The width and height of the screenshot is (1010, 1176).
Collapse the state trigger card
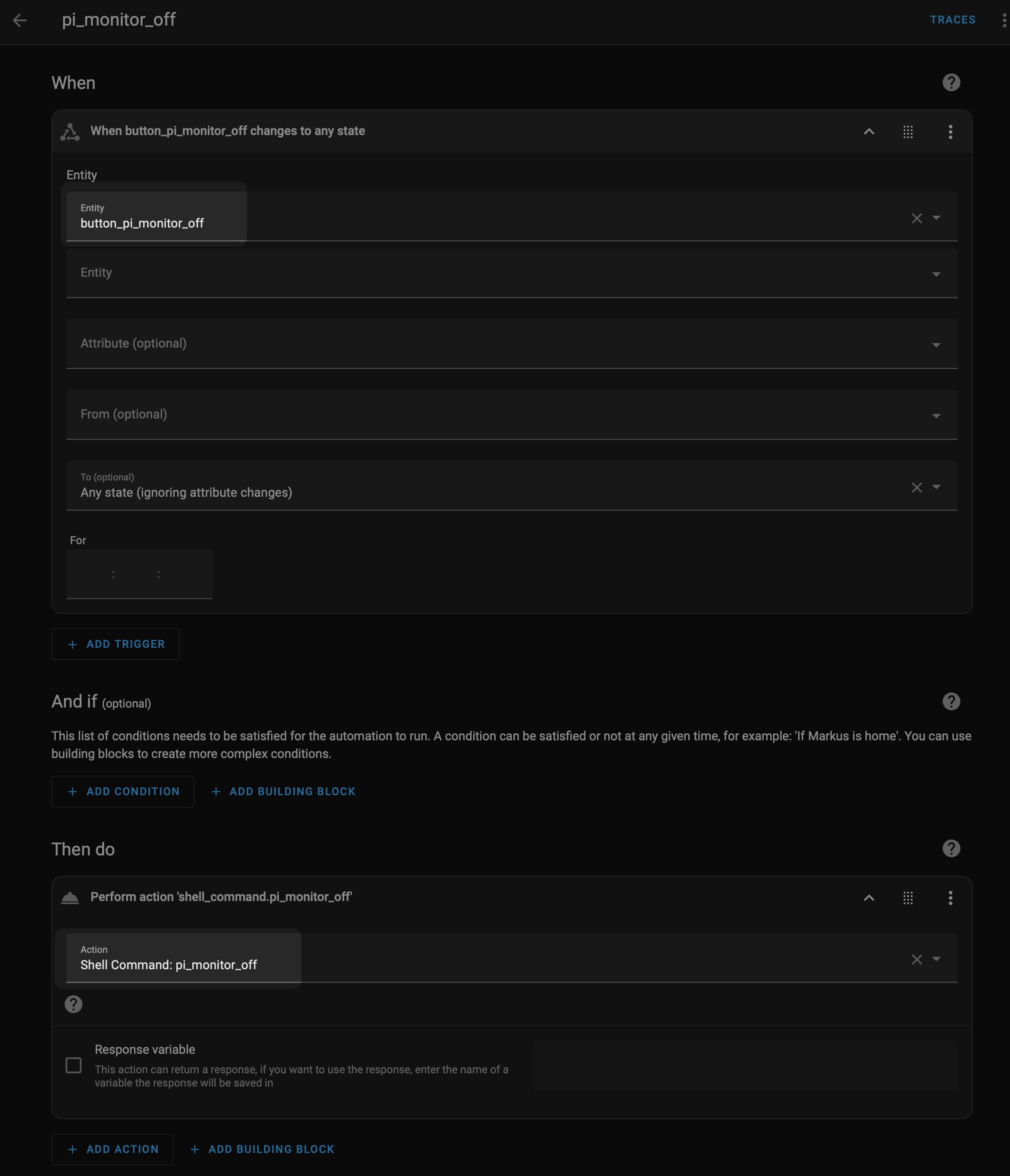click(x=869, y=132)
